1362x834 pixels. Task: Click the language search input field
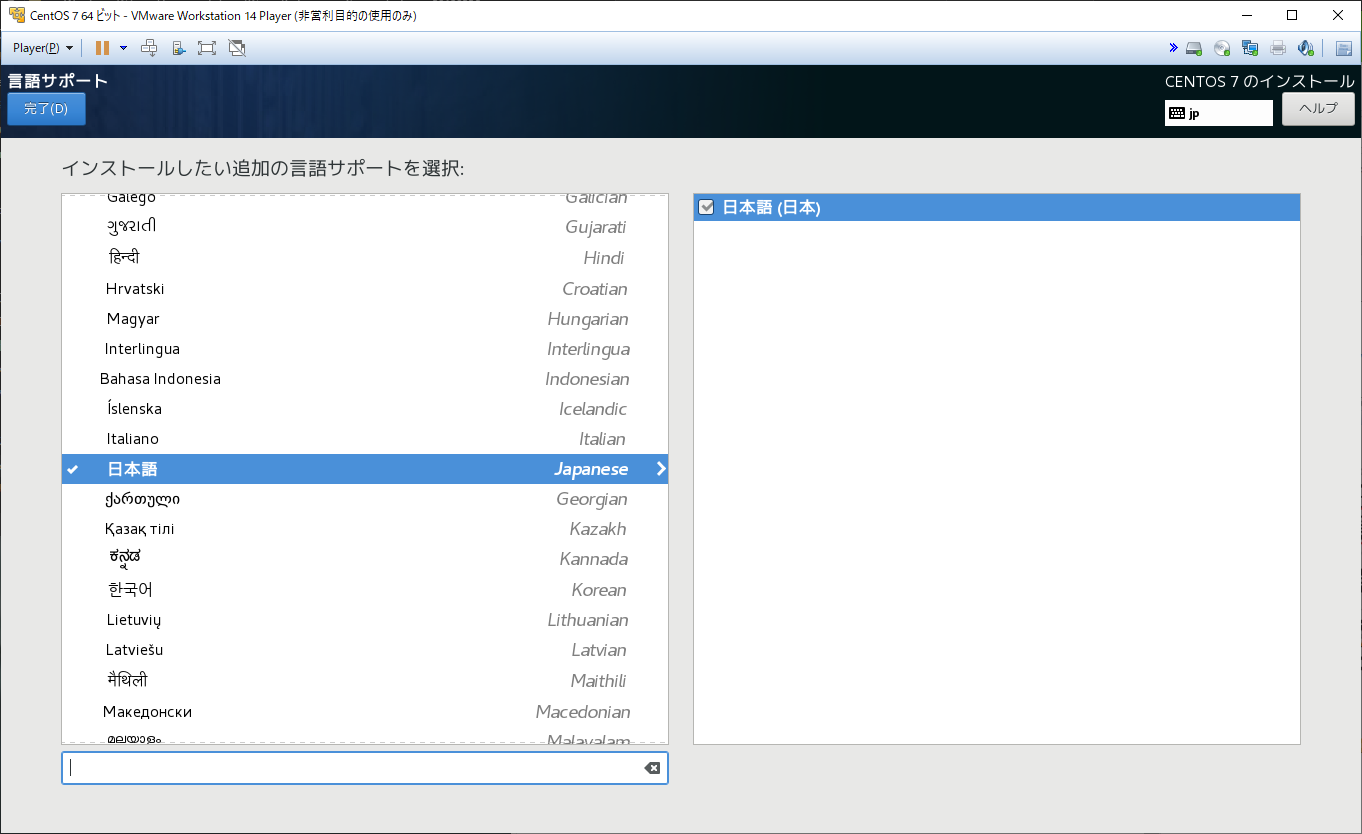pyautogui.click(x=365, y=768)
